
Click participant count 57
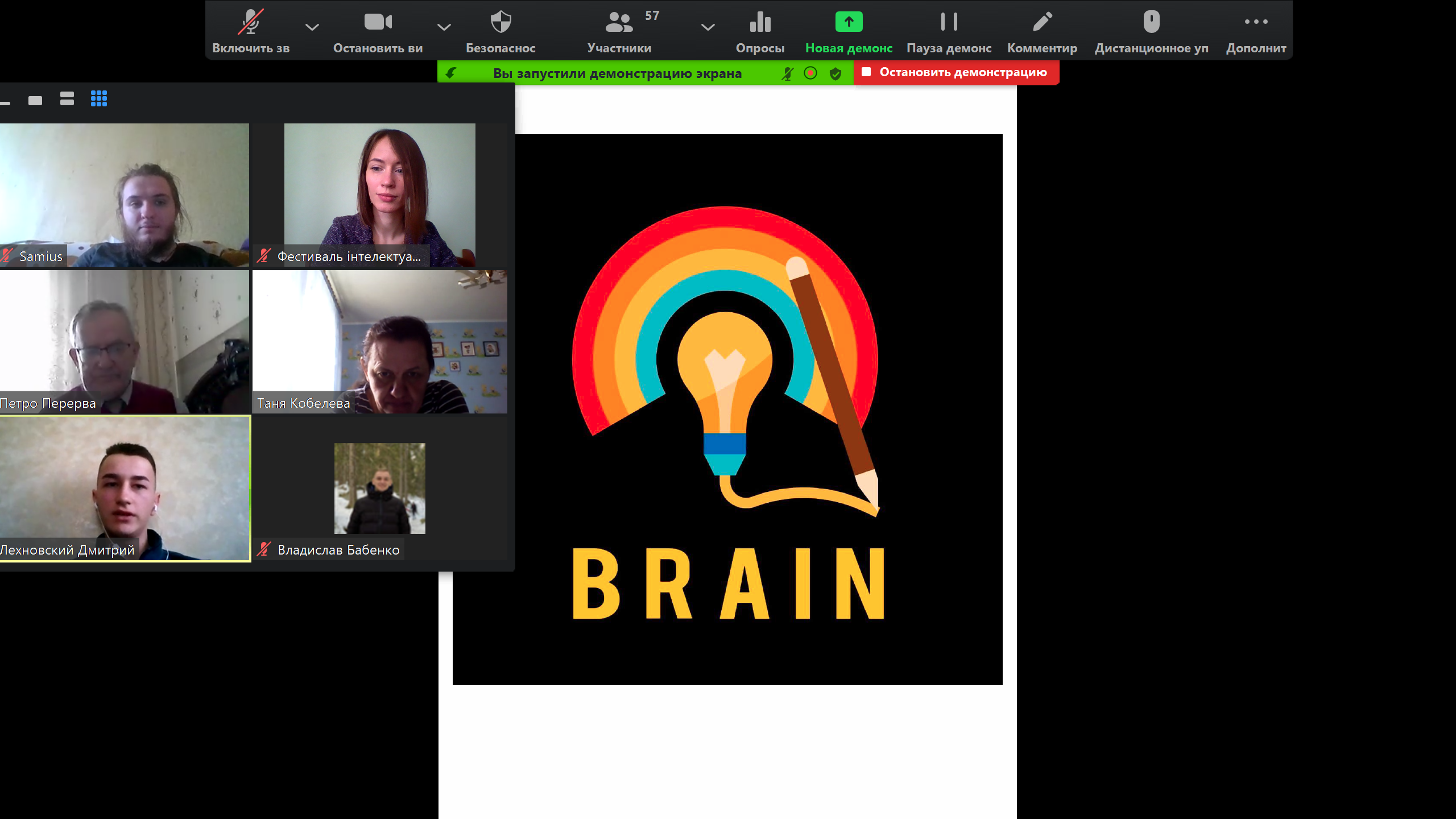(652, 15)
